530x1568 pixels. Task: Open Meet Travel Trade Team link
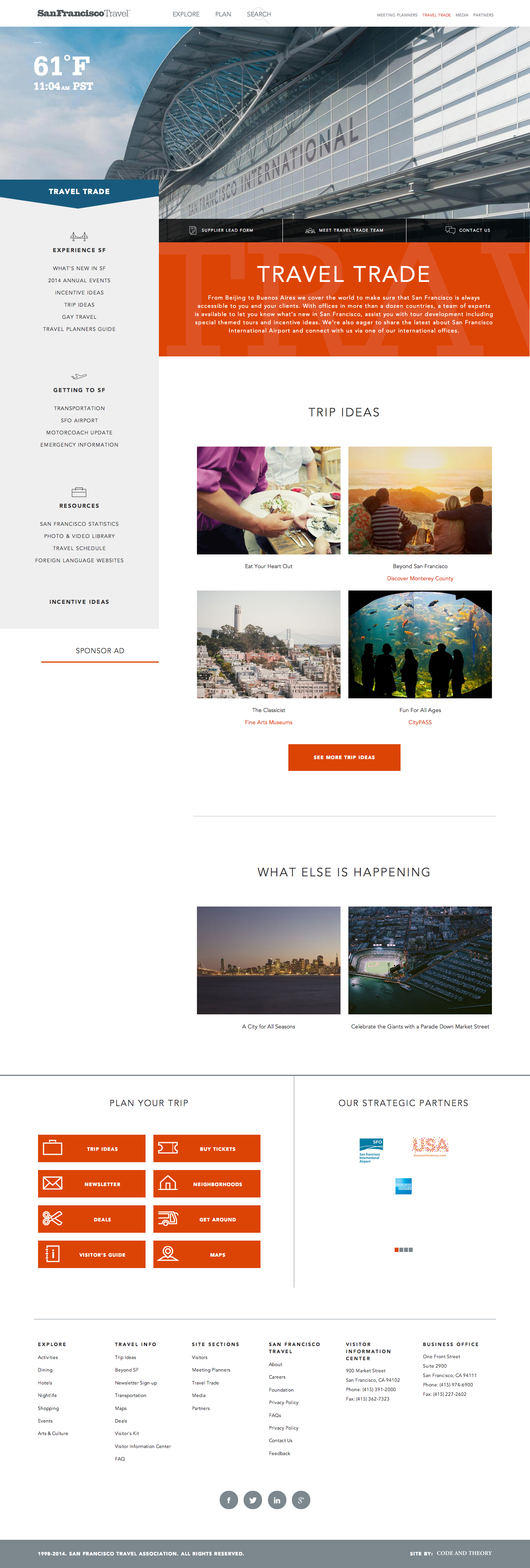pyautogui.click(x=344, y=230)
